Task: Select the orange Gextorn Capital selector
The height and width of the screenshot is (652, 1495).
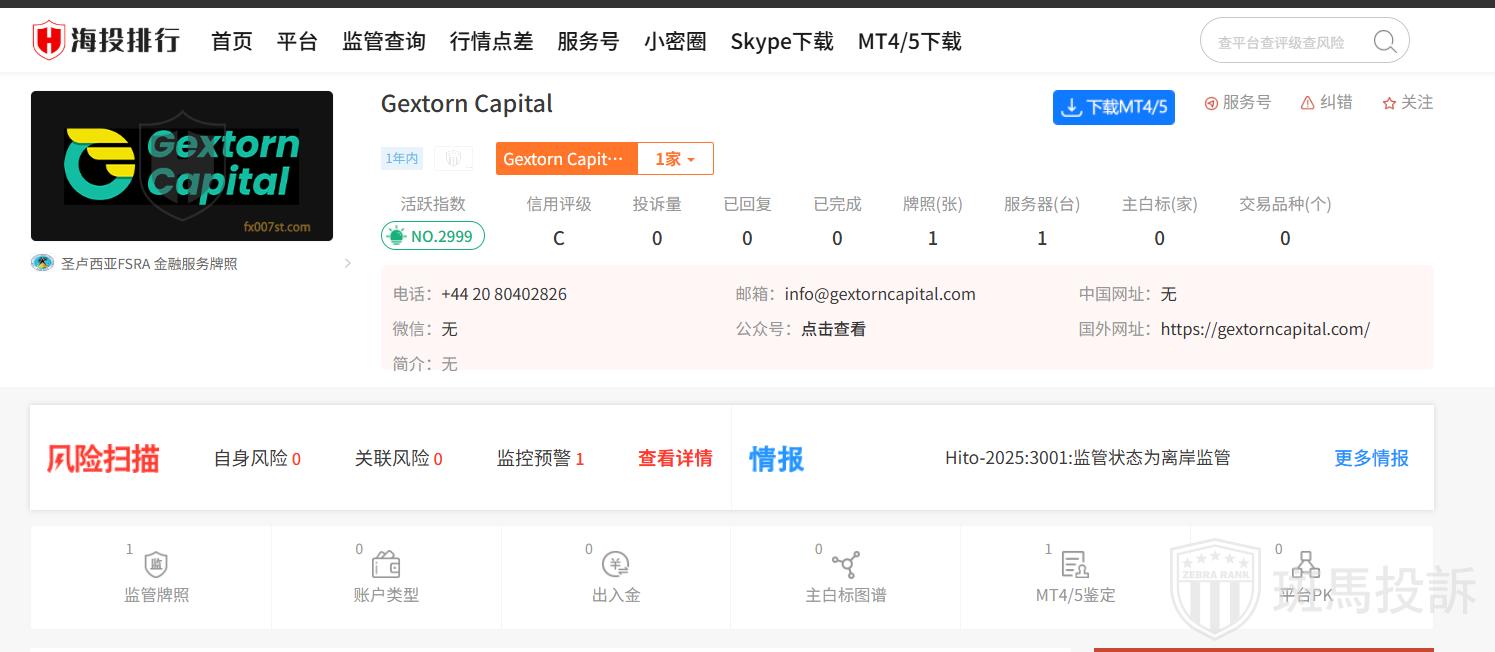Action: pos(567,159)
